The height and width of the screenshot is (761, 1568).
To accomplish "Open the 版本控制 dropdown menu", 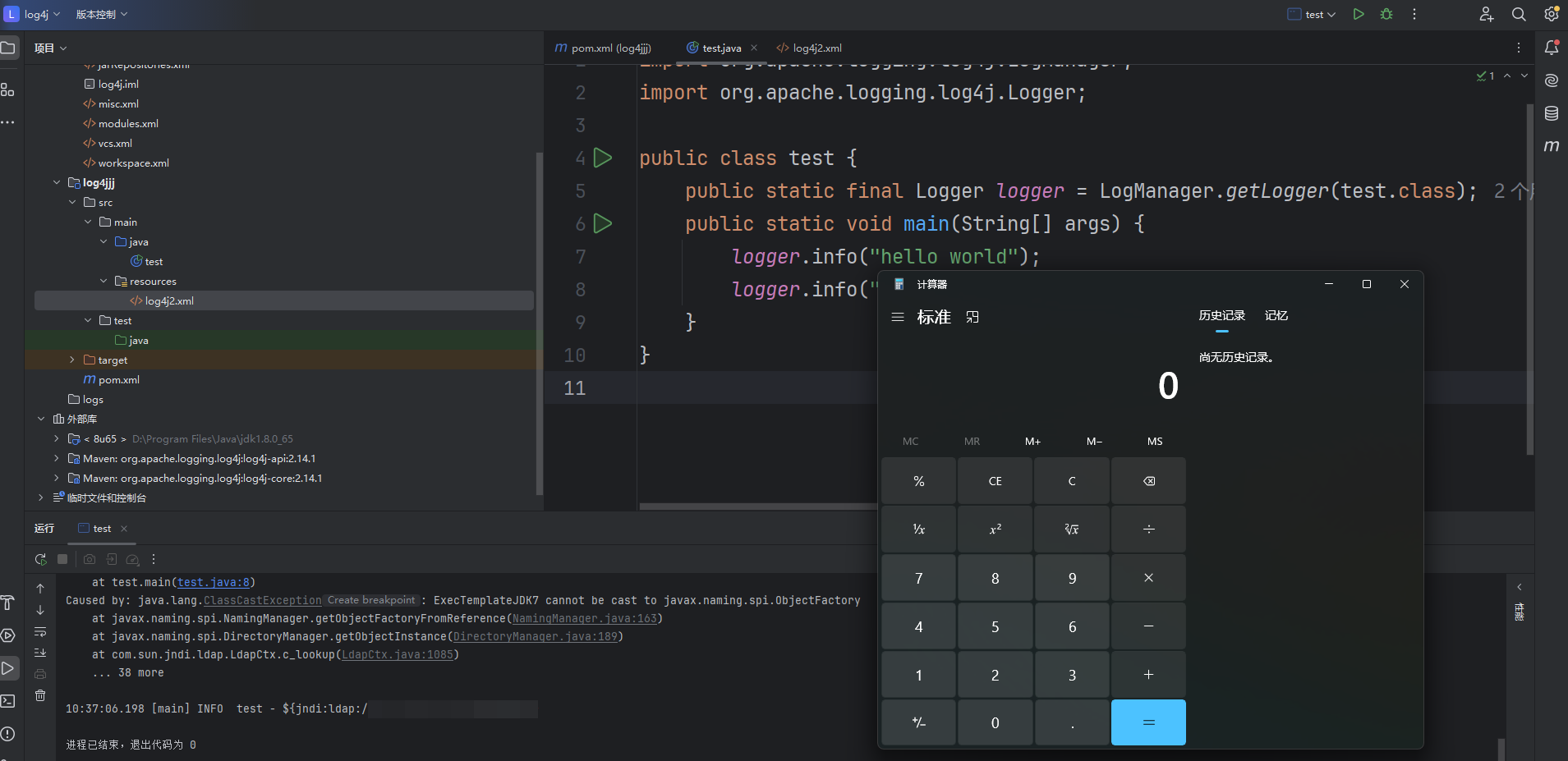I will pyautogui.click(x=102, y=14).
